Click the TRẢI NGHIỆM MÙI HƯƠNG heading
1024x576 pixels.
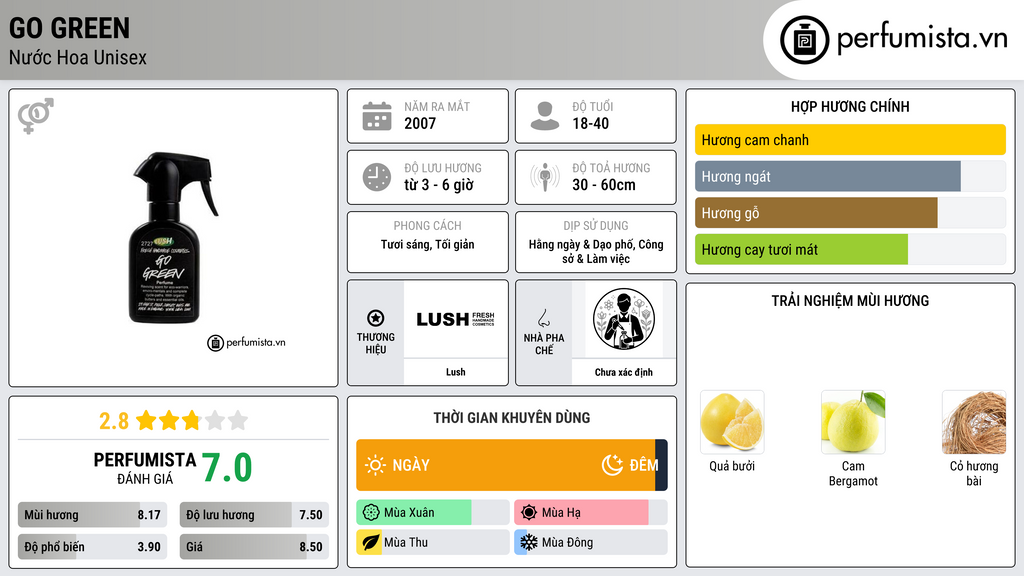coord(850,300)
